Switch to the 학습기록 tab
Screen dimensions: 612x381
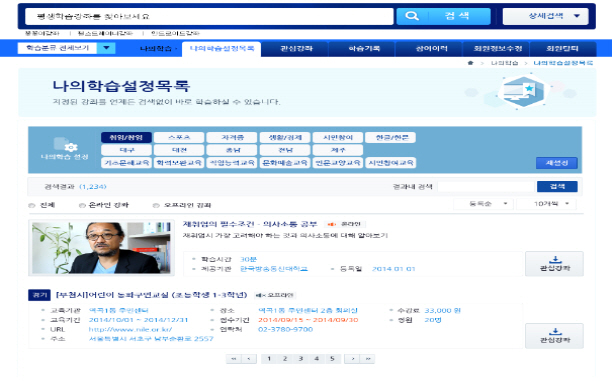[x=363, y=49]
